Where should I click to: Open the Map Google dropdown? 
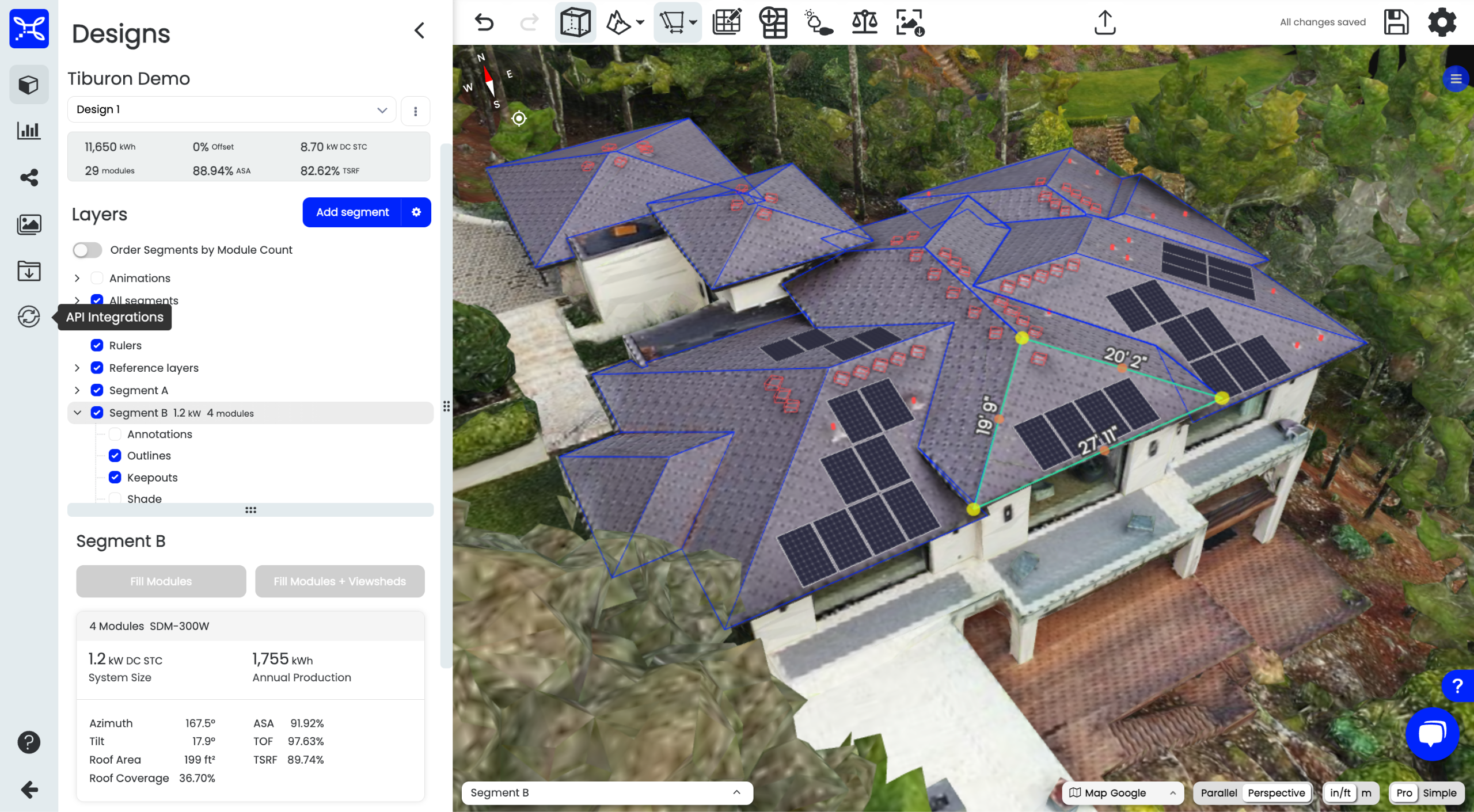(x=1122, y=792)
